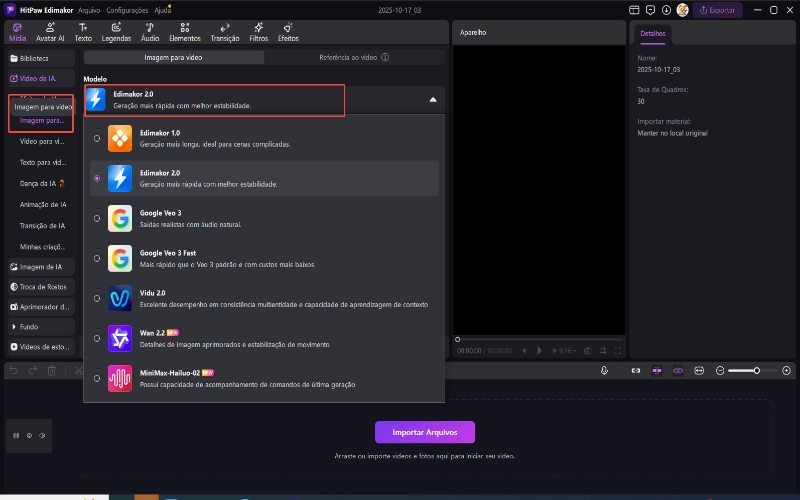Open the Ajuda menu
This screenshot has width=800, height=500.
tap(162, 10)
